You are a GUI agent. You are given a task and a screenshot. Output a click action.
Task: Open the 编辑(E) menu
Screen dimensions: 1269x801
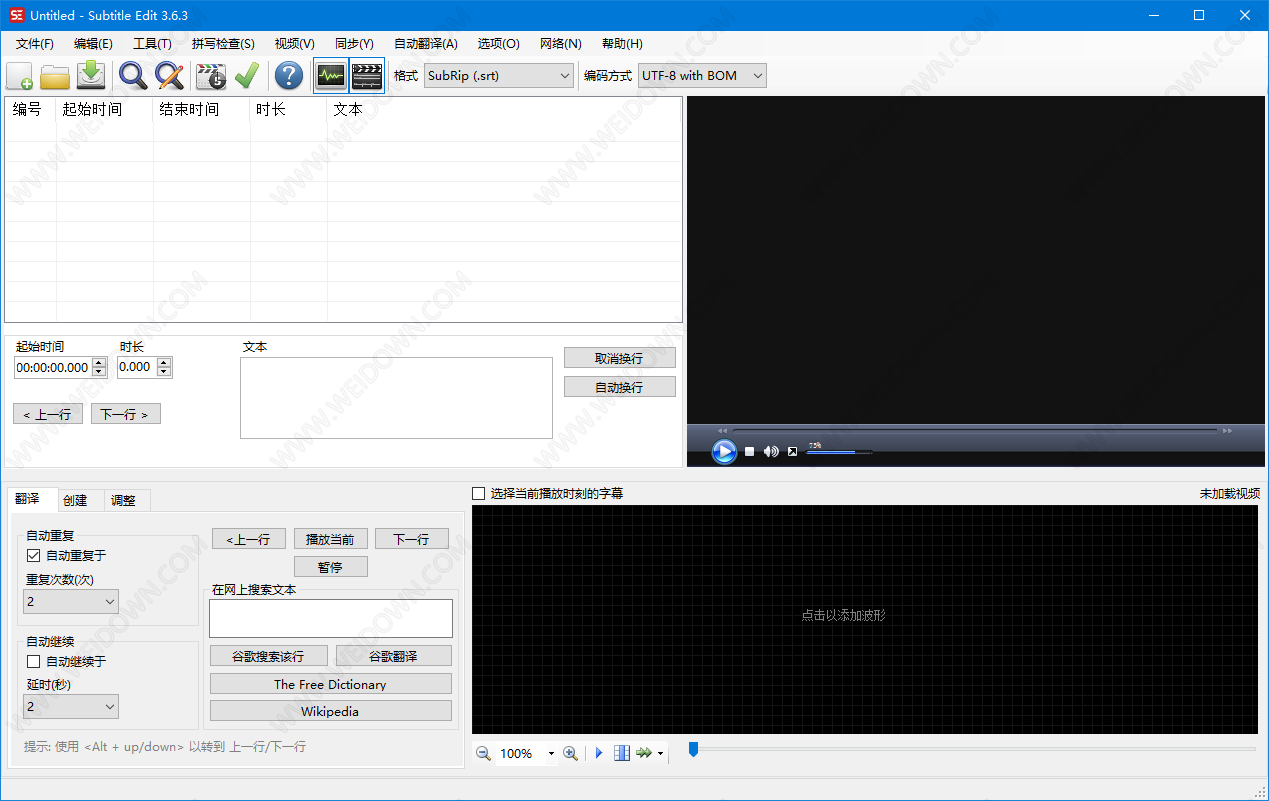[x=93, y=44]
